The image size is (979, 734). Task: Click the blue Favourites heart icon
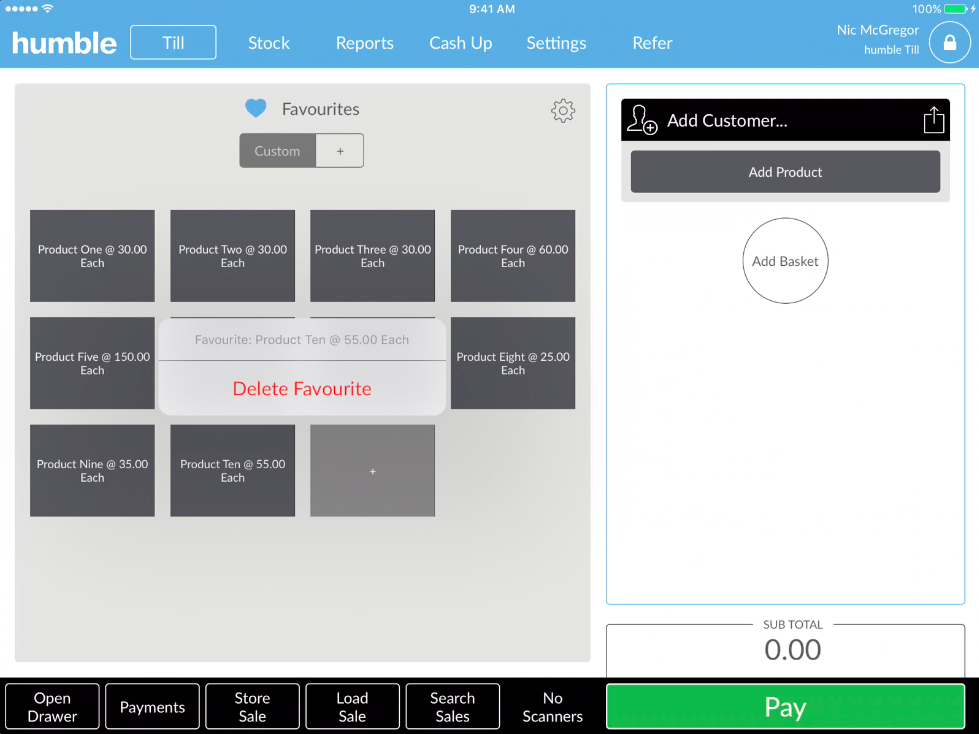tap(255, 109)
